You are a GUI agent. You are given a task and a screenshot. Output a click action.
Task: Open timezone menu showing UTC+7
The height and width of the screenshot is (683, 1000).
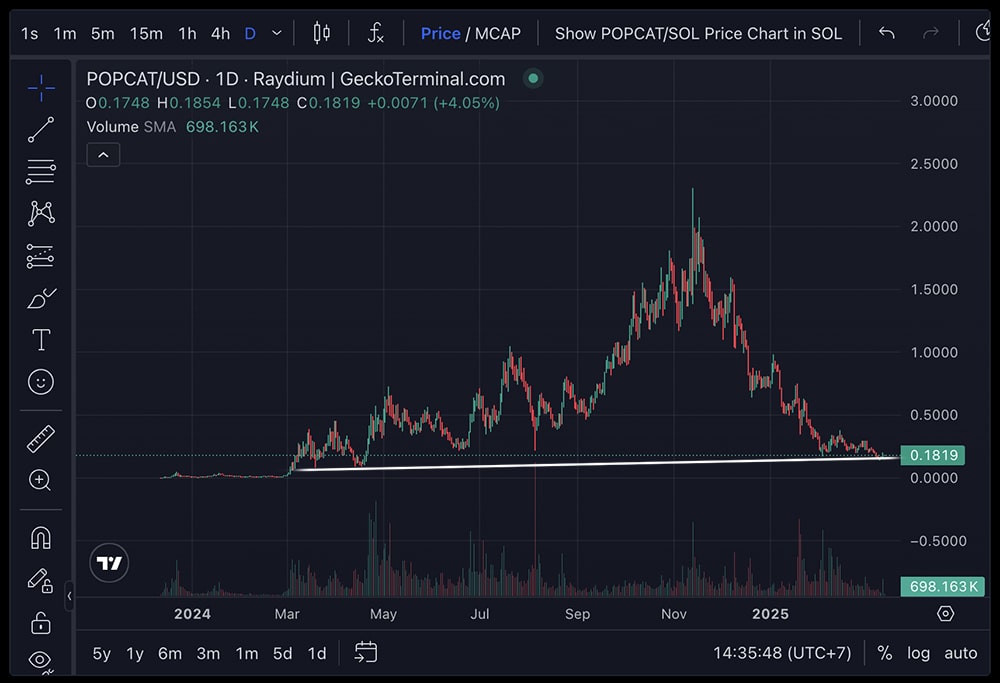tap(782, 653)
